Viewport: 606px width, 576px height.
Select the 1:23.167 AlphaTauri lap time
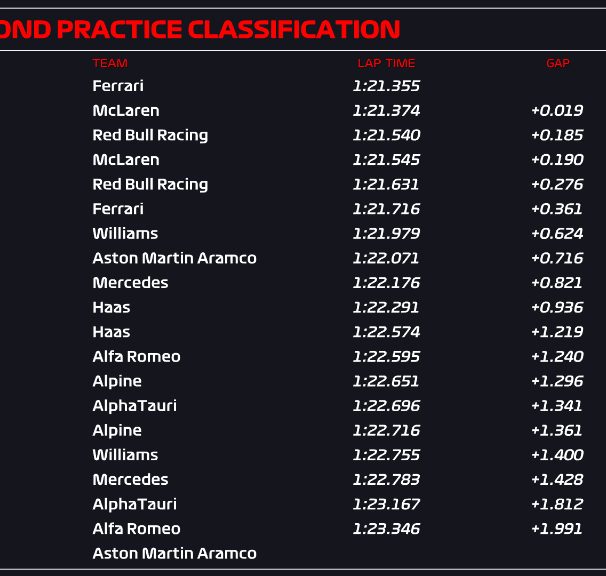(386, 504)
